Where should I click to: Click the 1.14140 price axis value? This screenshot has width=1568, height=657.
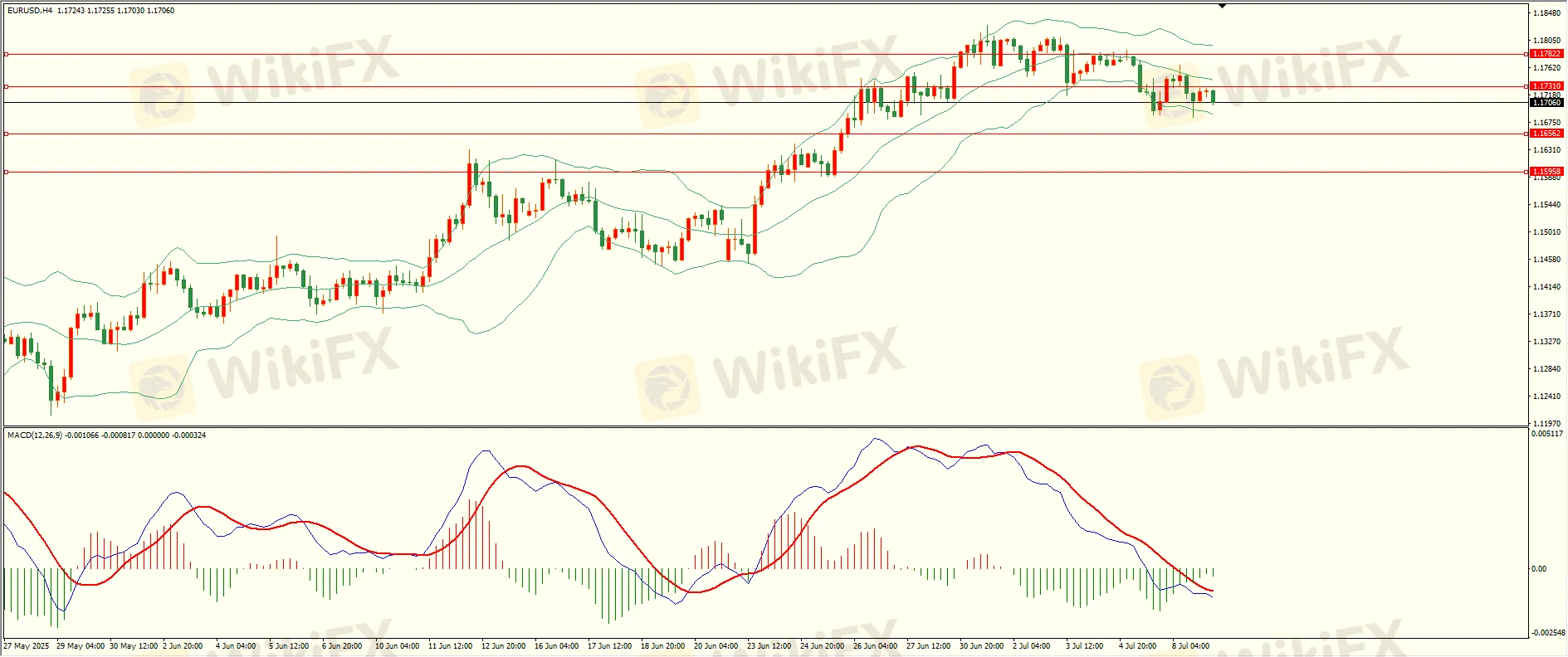point(1546,287)
